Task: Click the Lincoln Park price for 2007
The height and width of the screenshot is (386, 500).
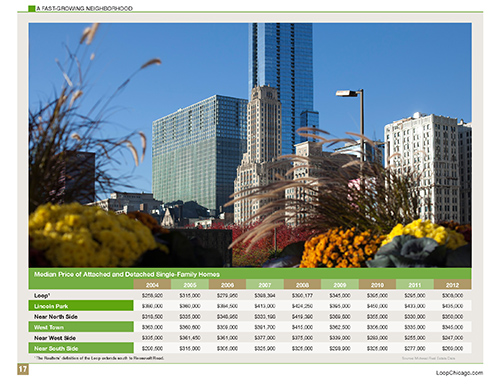Action: point(265,306)
